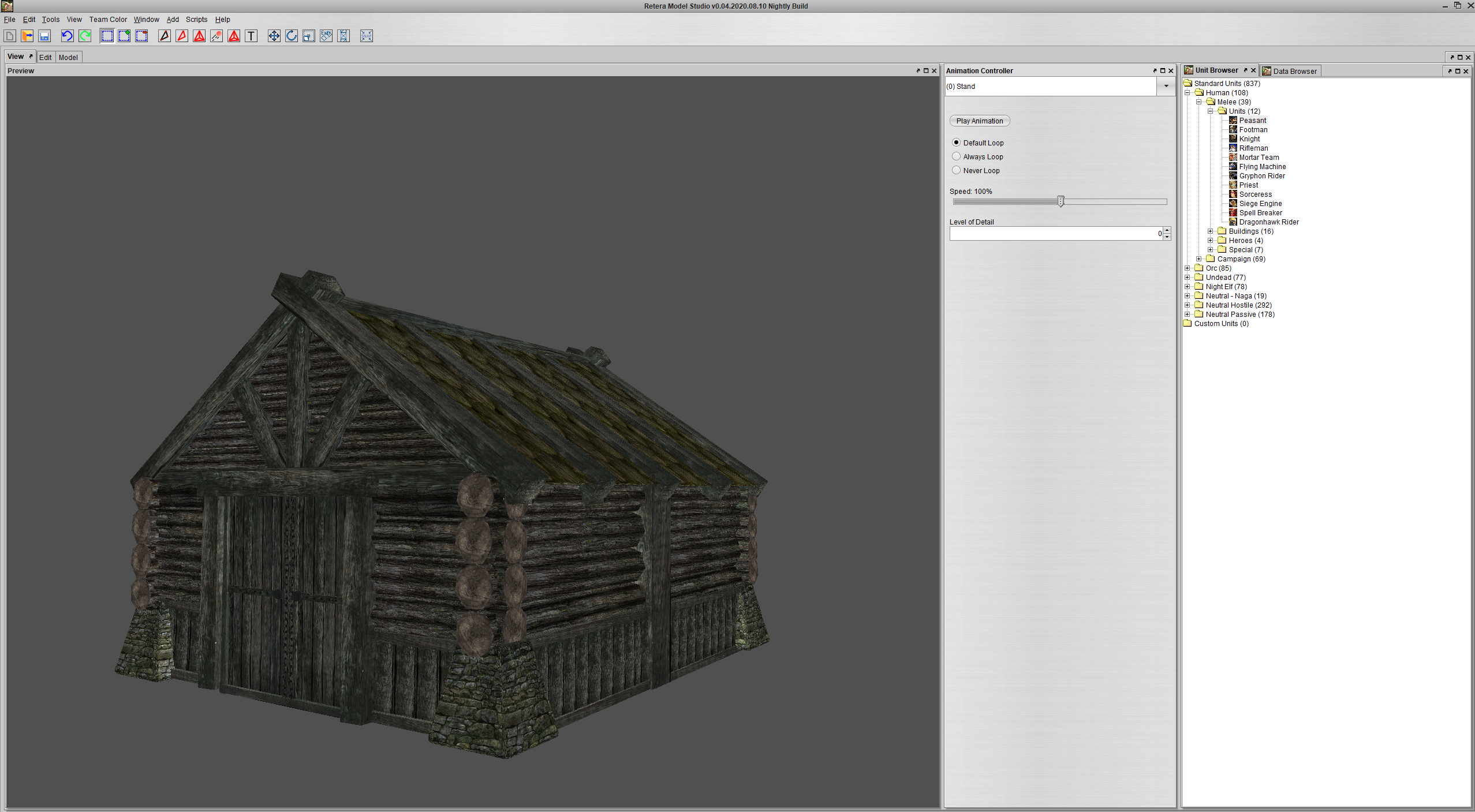Collapse the Melee (39) tree node
Screen dimensions: 1475x812
(1199, 102)
